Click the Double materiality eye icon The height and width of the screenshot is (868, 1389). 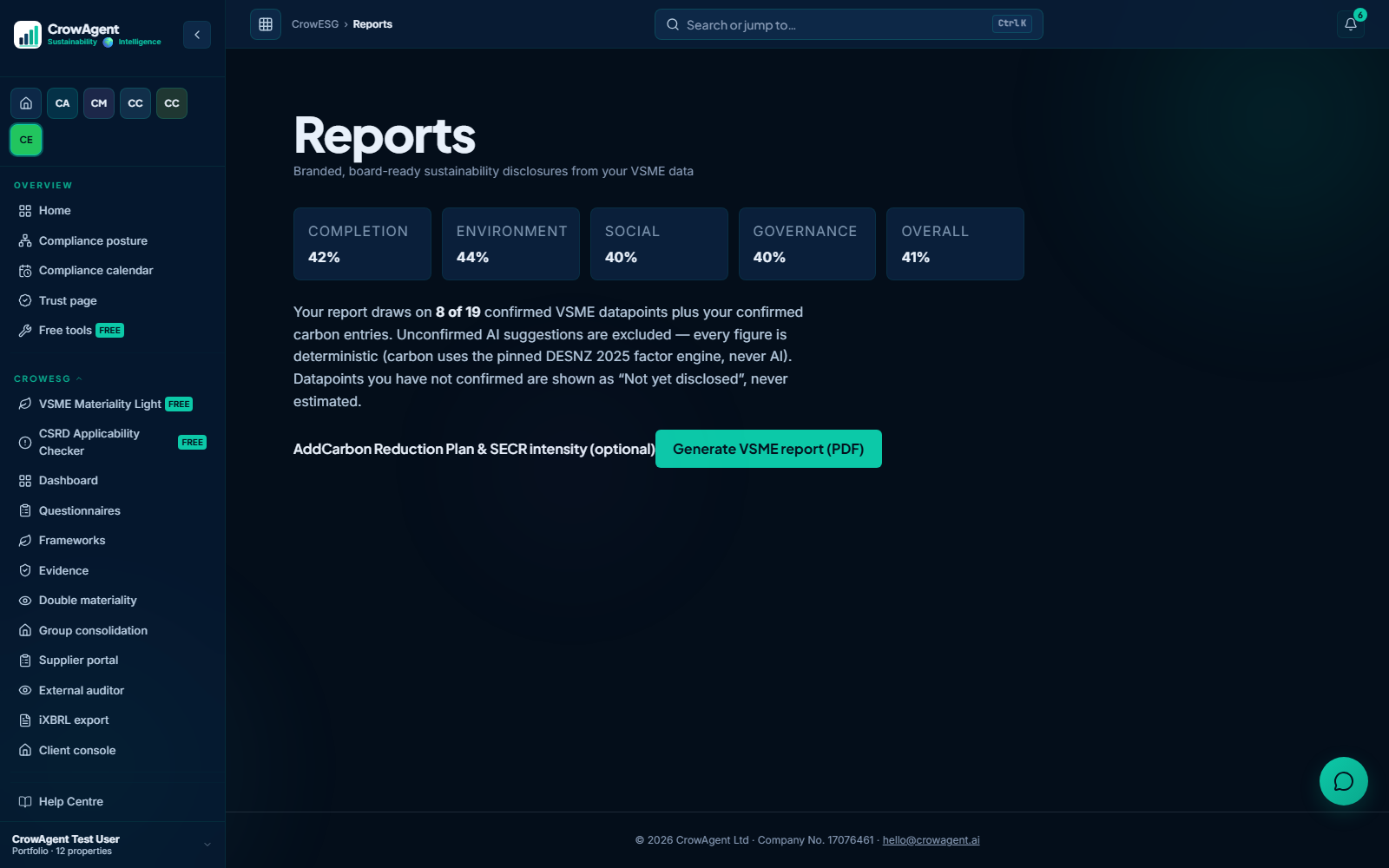pyautogui.click(x=25, y=601)
